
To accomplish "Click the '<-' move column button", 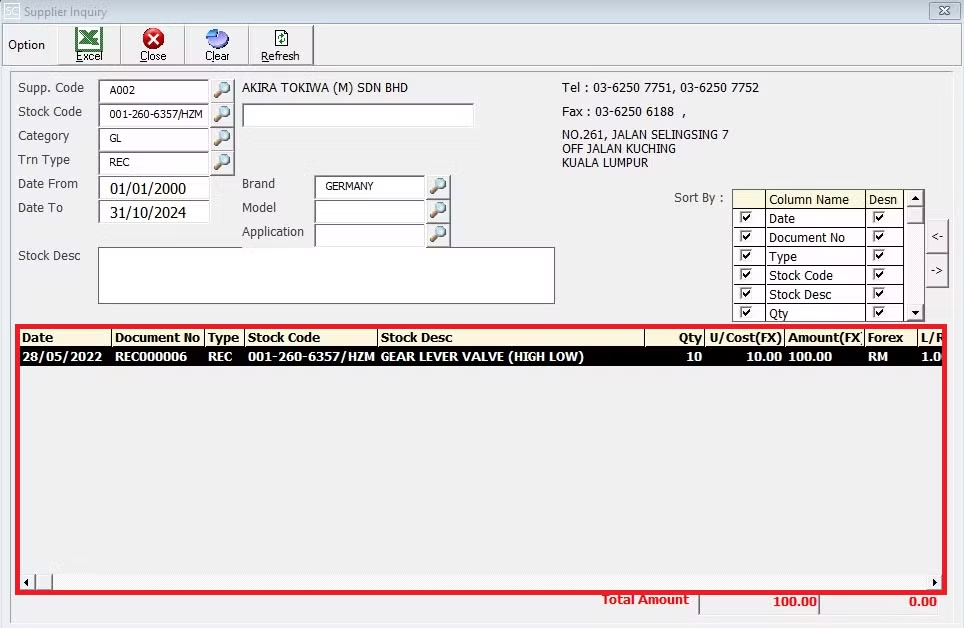I will click(936, 236).
